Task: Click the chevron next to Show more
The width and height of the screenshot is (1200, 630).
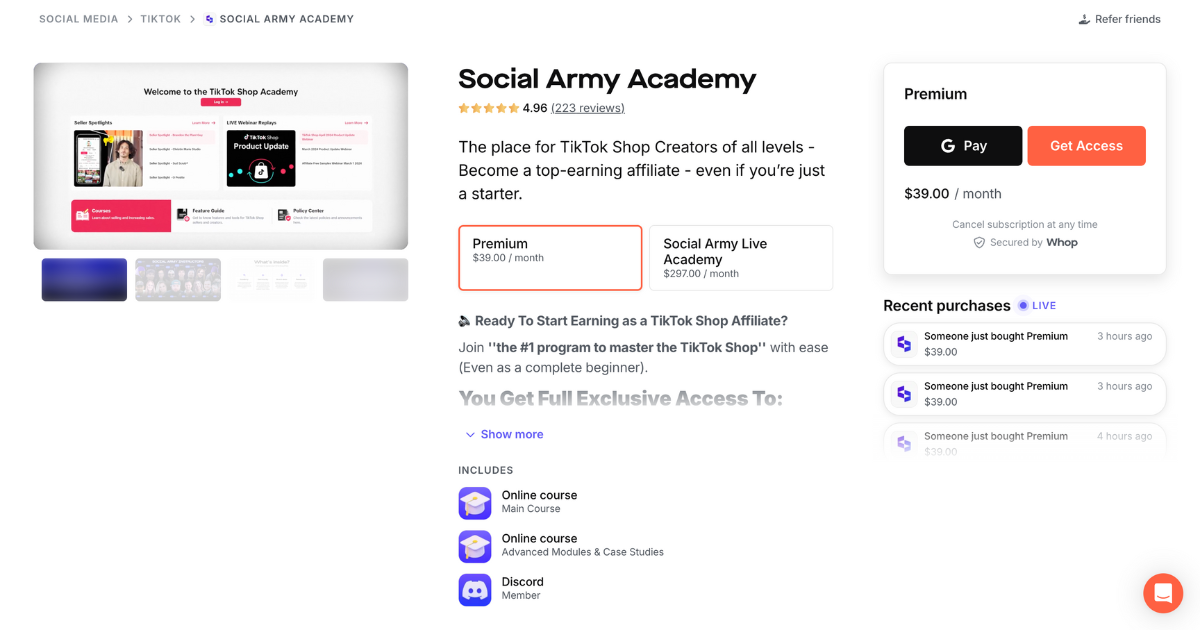Action: click(x=470, y=434)
